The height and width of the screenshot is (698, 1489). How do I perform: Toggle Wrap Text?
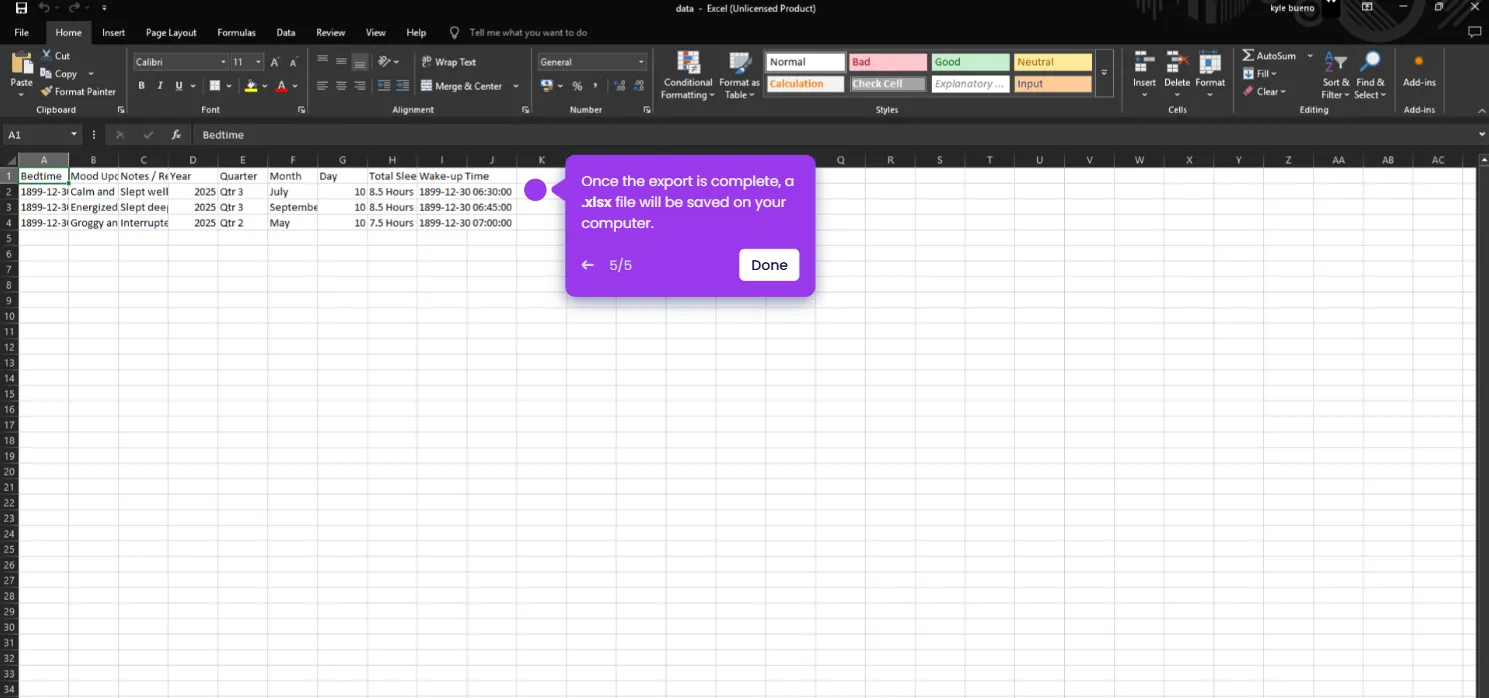point(448,62)
